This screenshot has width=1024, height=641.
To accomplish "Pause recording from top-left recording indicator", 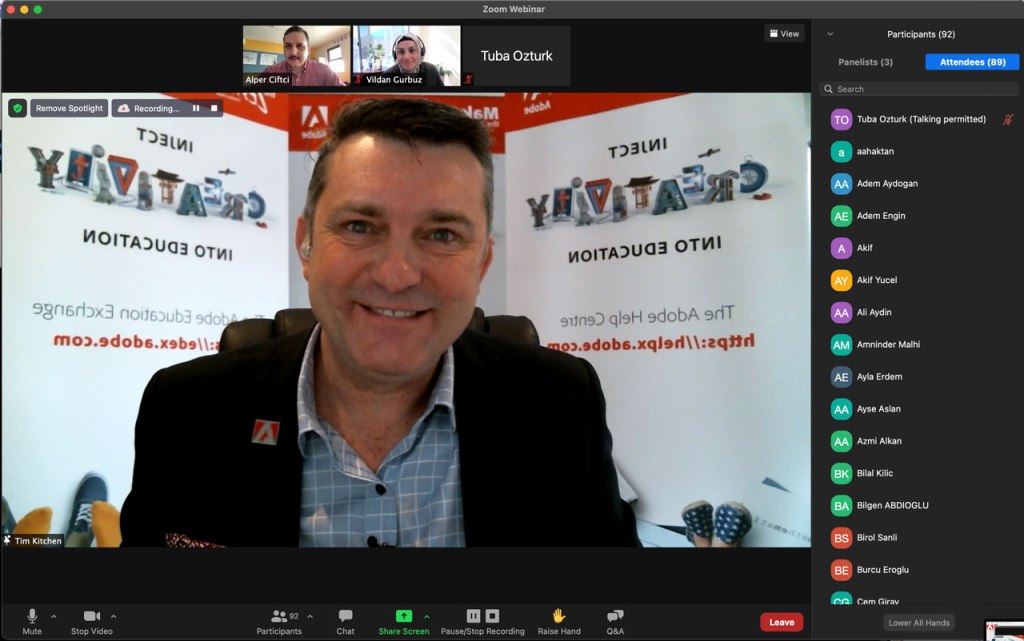I will 196,108.
